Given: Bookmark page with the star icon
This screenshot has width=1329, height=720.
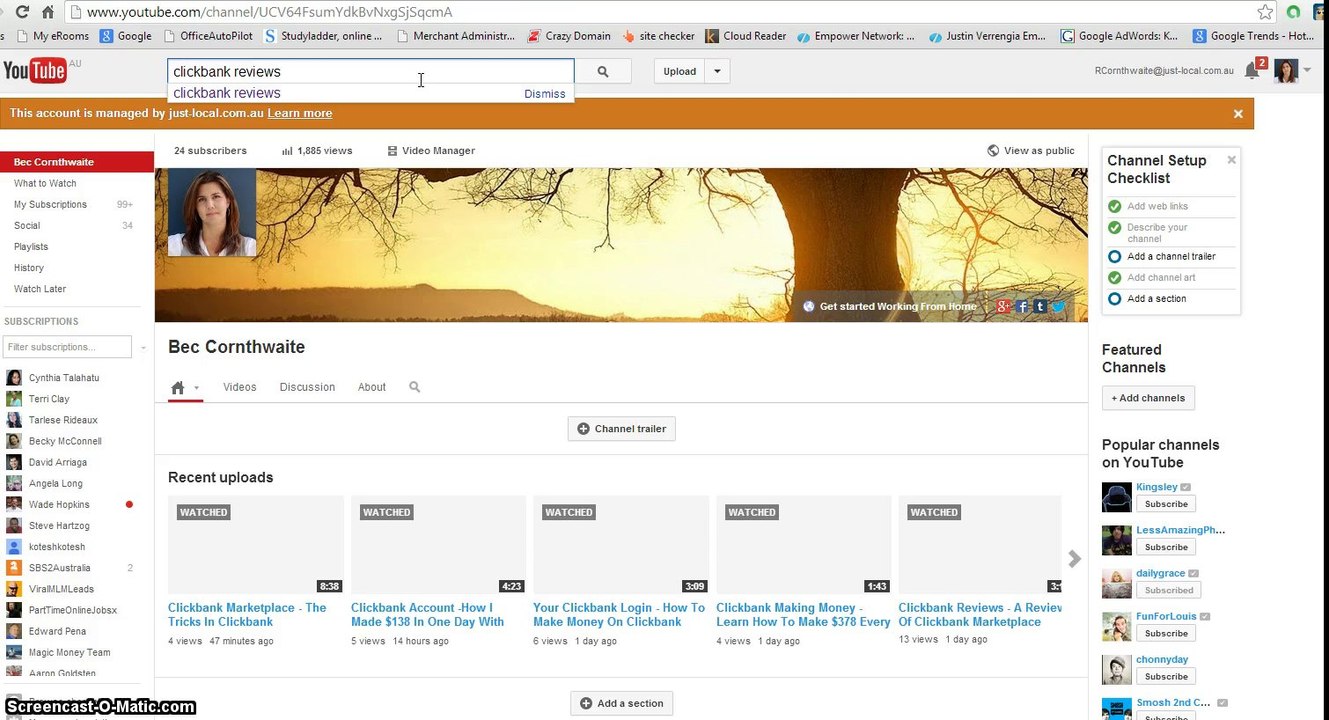Looking at the screenshot, I should pyautogui.click(x=1265, y=12).
